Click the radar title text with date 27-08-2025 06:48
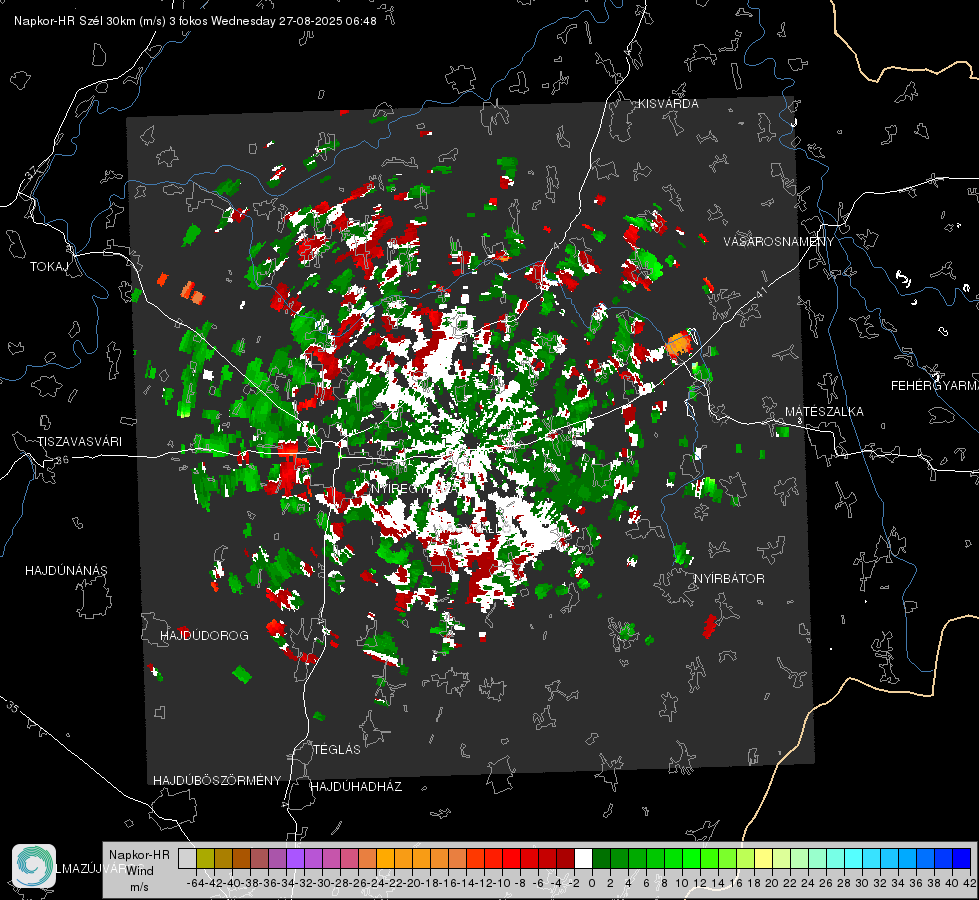 (x=195, y=21)
